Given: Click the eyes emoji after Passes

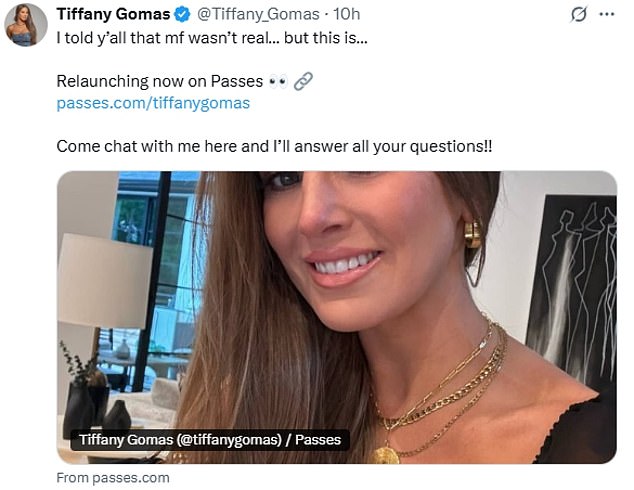Looking at the screenshot, I should pyautogui.click(x=278, y=82).
